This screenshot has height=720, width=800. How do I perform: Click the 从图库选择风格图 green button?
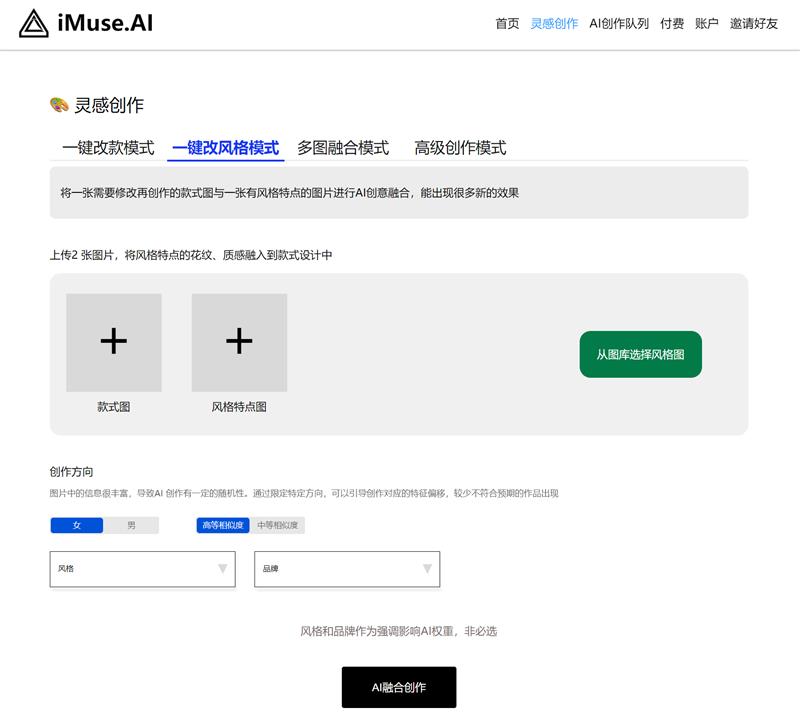[x=639, y=355]
